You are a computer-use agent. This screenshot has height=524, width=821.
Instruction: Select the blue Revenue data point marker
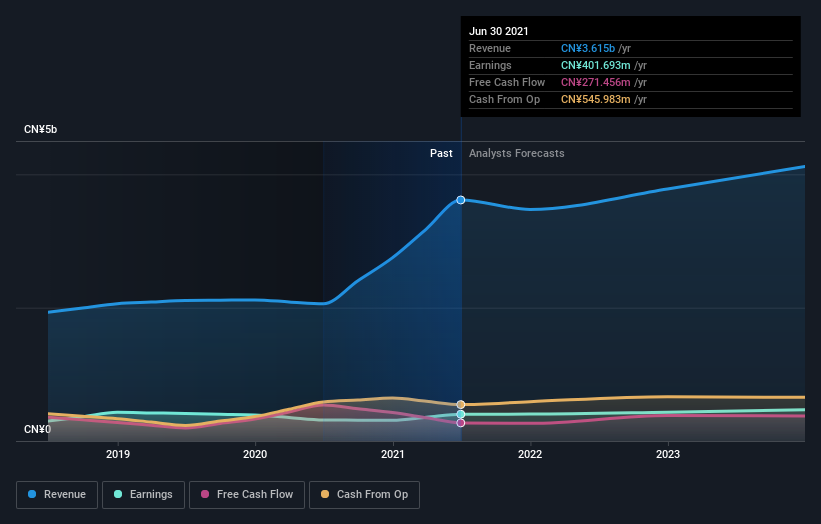click(x=461, y=200)
